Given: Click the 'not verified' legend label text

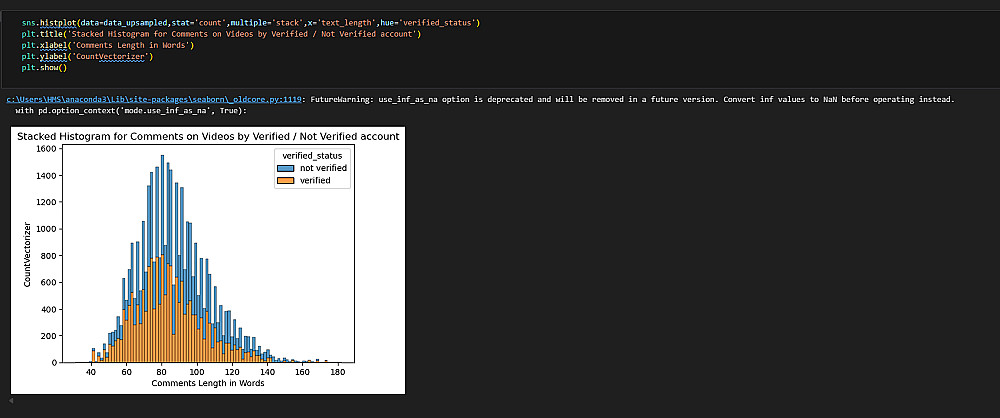Looking at the screenshot, I should [x=323, y=168].
